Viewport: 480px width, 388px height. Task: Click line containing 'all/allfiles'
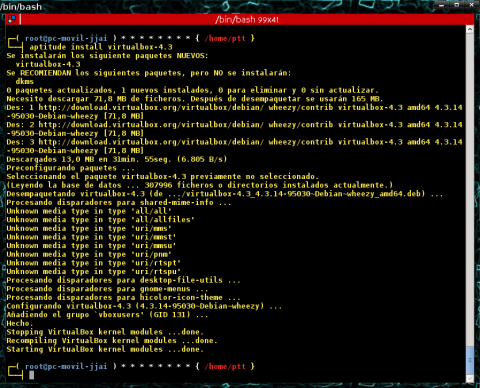coord(100,220)
